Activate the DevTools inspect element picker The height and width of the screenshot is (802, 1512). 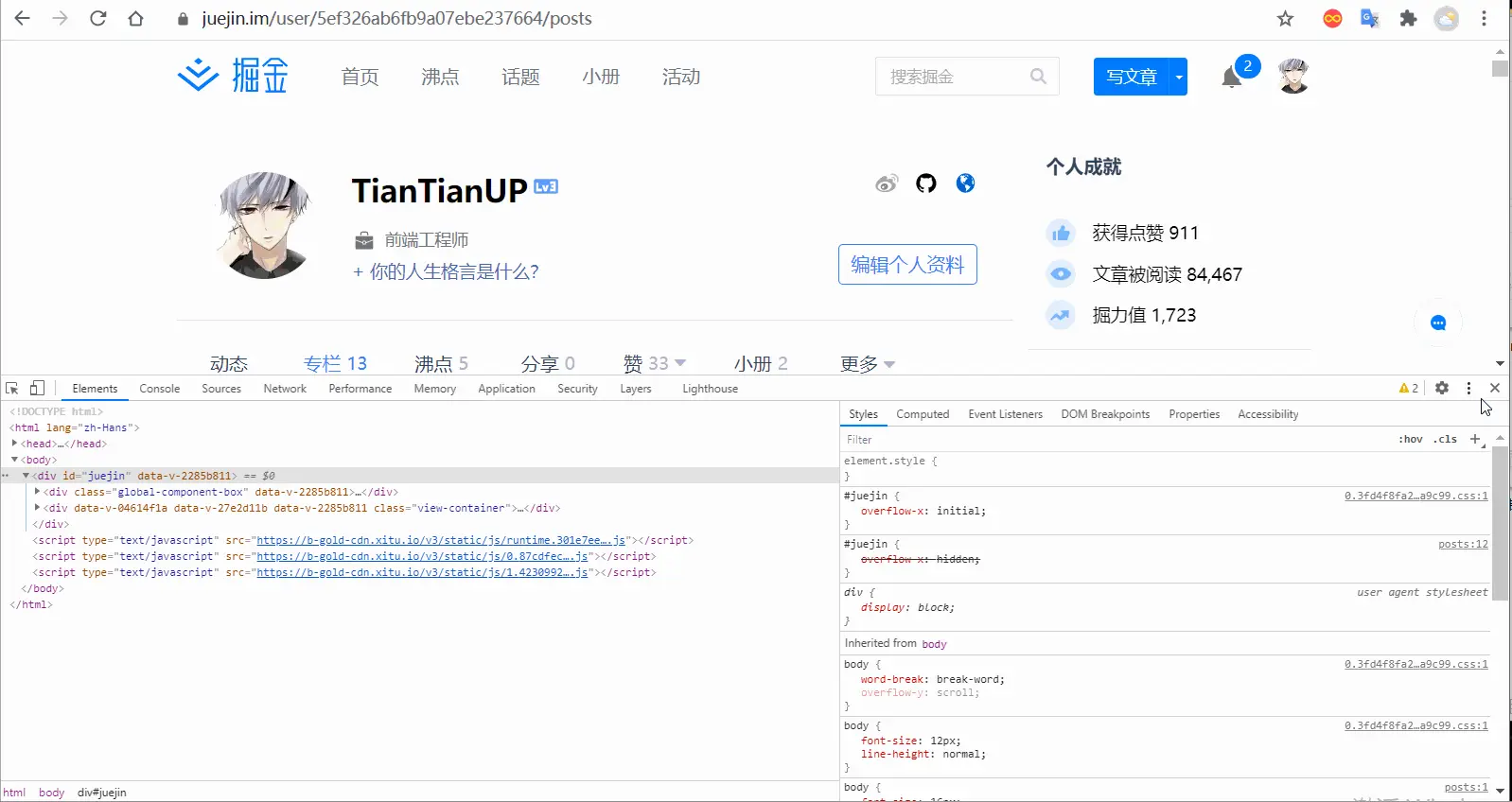tap(12, 388)
